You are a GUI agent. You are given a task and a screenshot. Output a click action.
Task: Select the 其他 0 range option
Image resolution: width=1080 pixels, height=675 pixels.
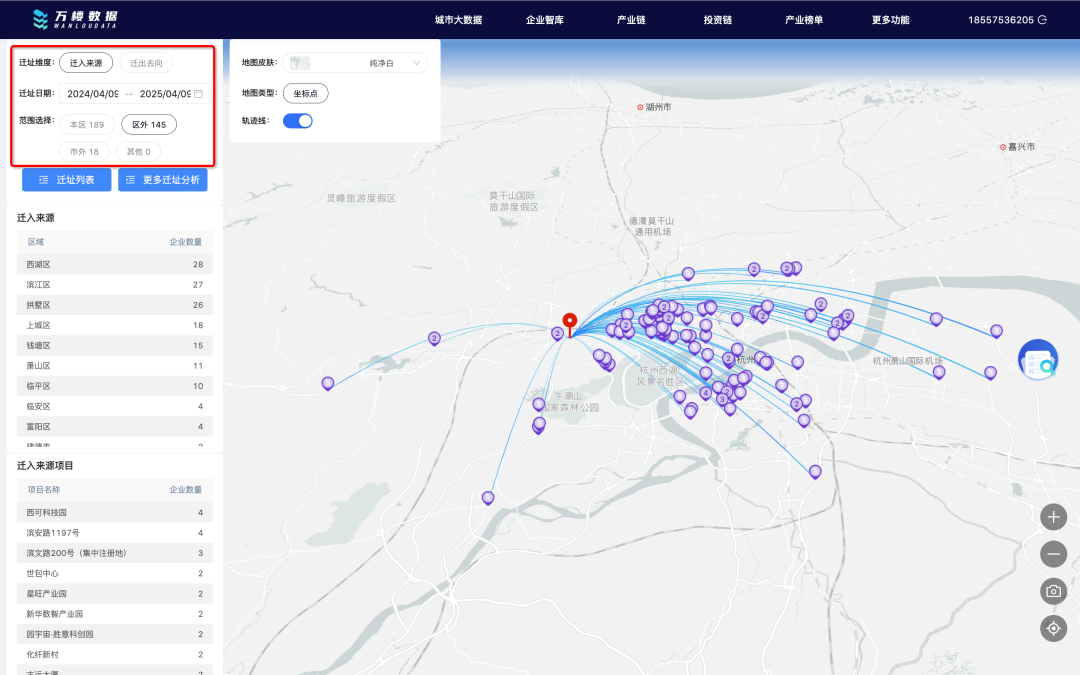click(x=138, y=152)
